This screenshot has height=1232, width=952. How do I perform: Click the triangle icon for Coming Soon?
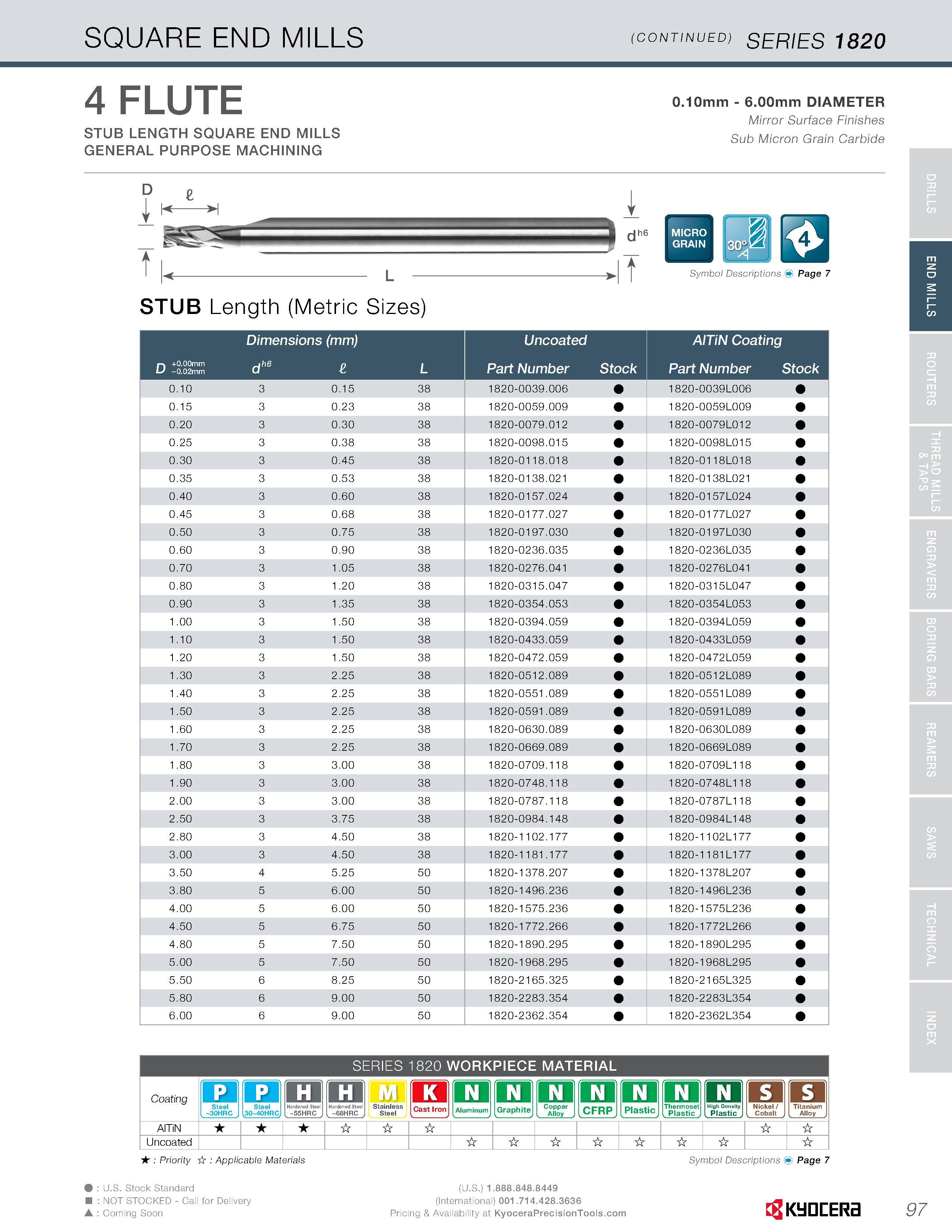click(88, 1213)
